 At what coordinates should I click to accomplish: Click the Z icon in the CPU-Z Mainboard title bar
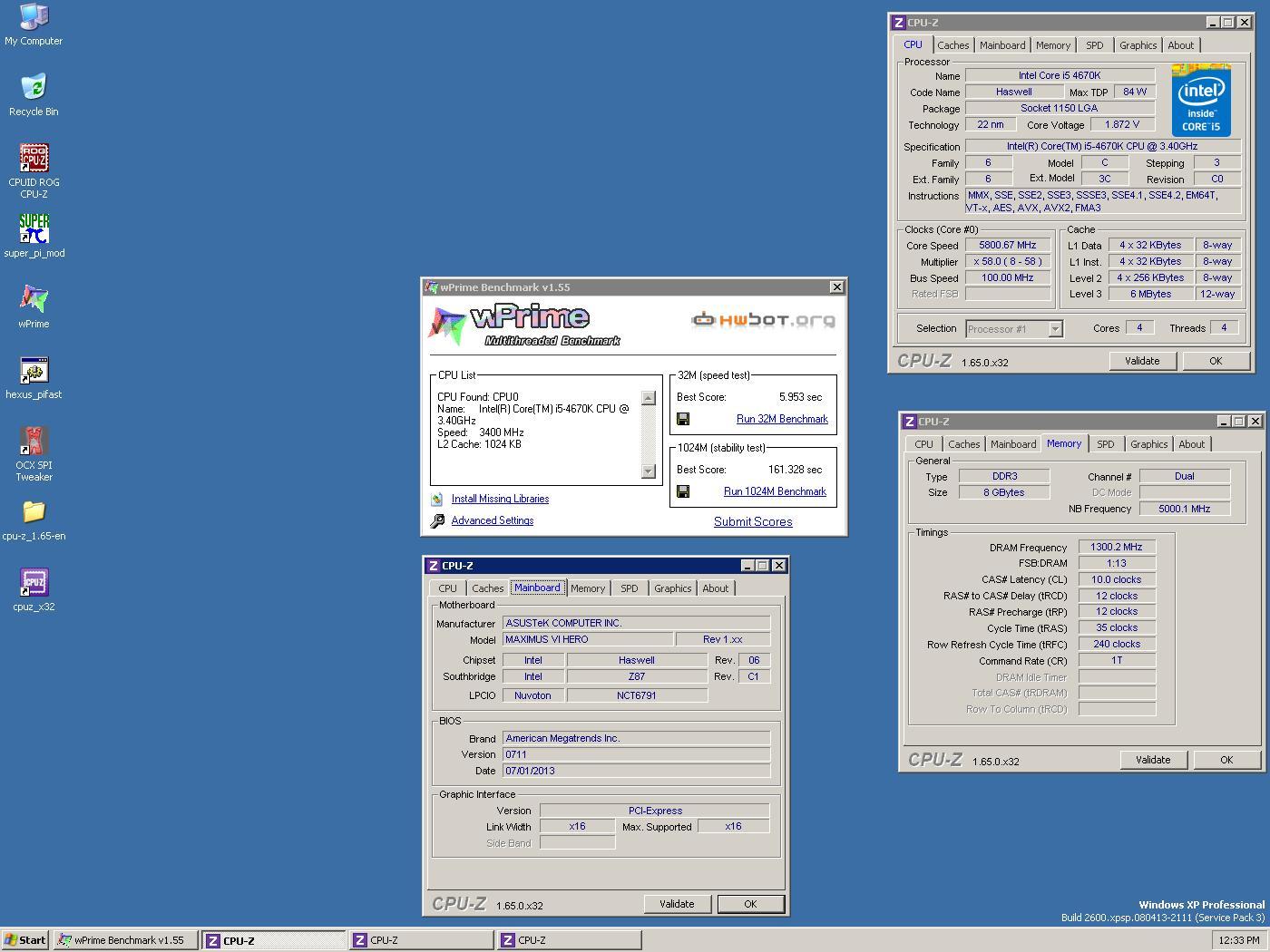pyautogui.click(x=433, y=566)
